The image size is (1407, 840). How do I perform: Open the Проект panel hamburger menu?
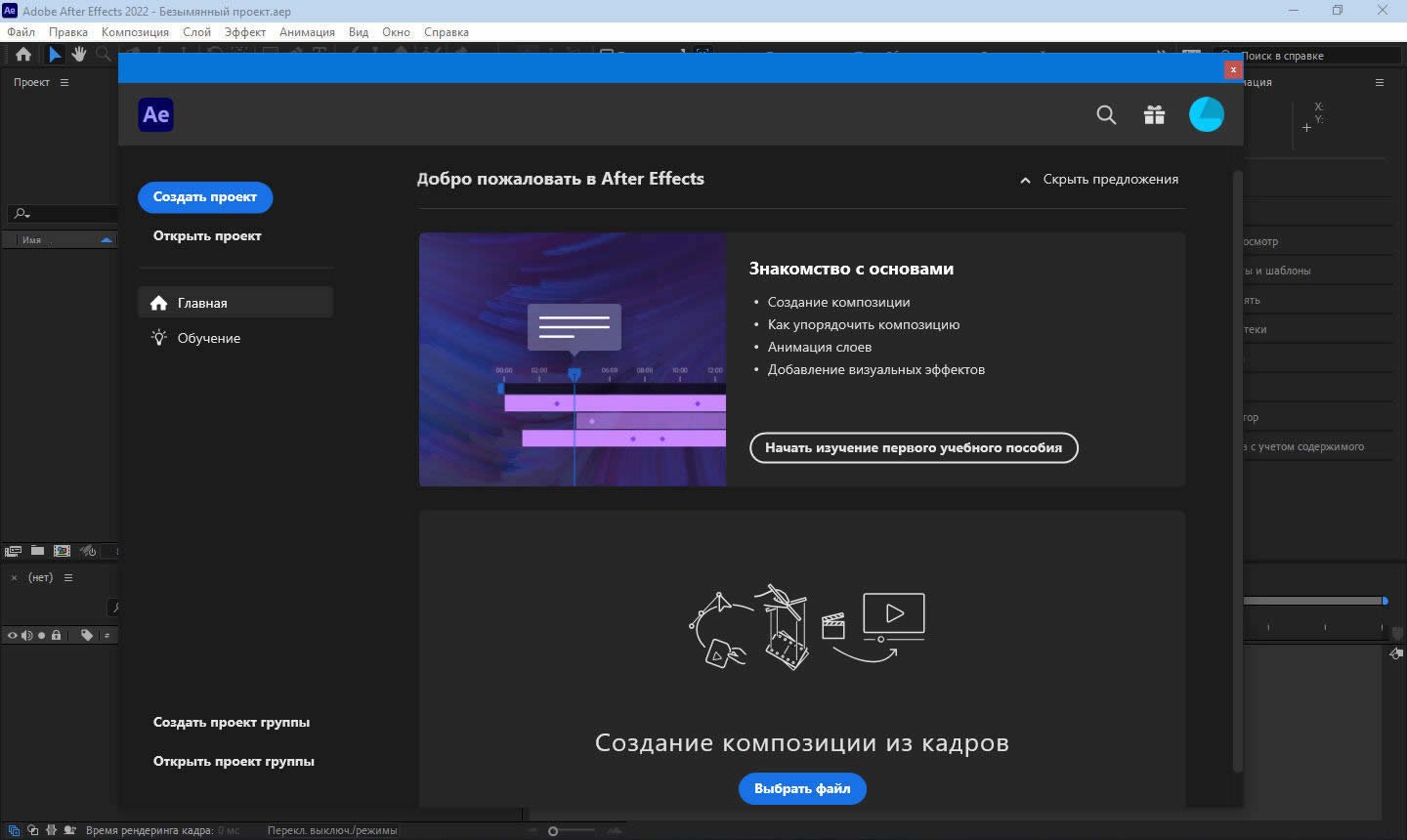pyautogui.click(x=64, y=83)
